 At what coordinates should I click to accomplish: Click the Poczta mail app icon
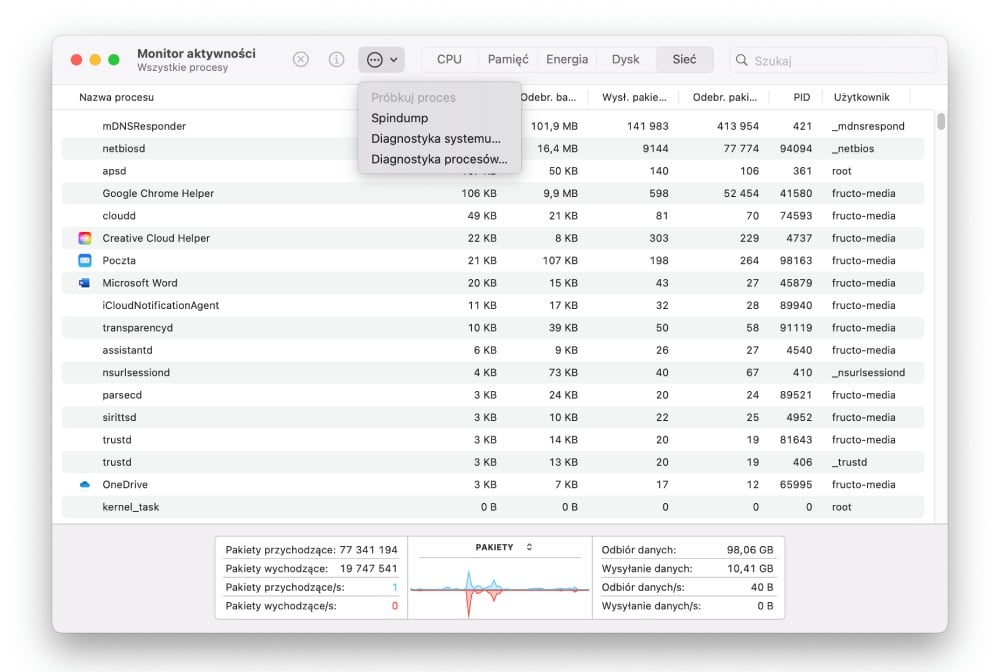85,260
